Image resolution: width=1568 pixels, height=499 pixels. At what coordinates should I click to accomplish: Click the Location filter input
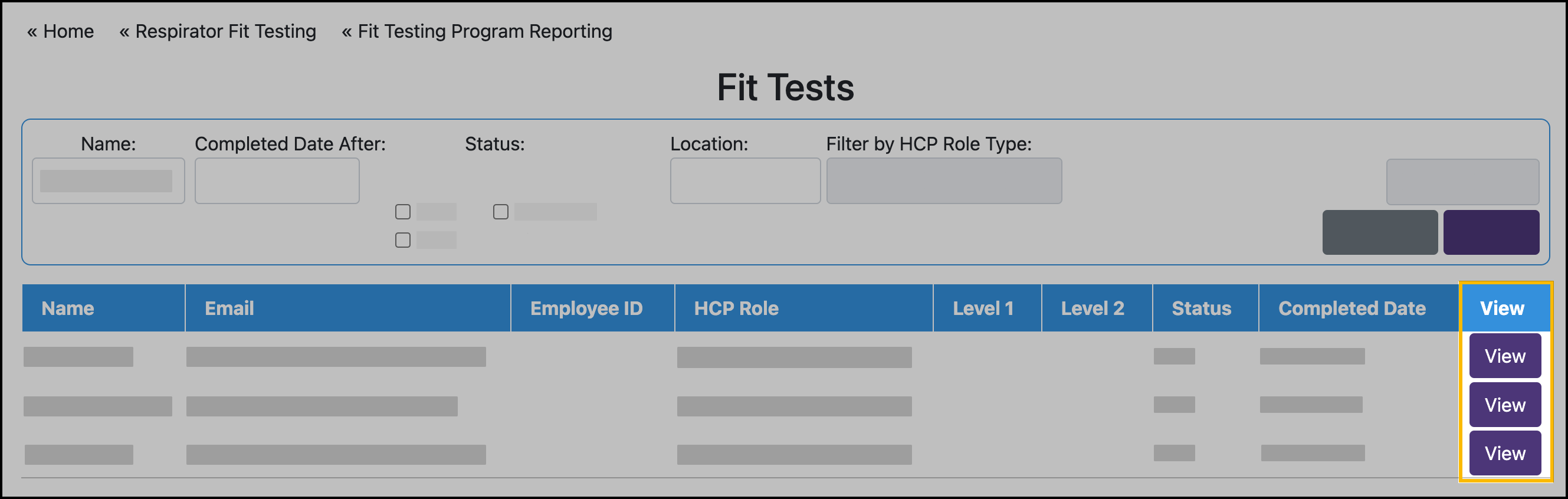pyautogui.click(x=744, y=180)
